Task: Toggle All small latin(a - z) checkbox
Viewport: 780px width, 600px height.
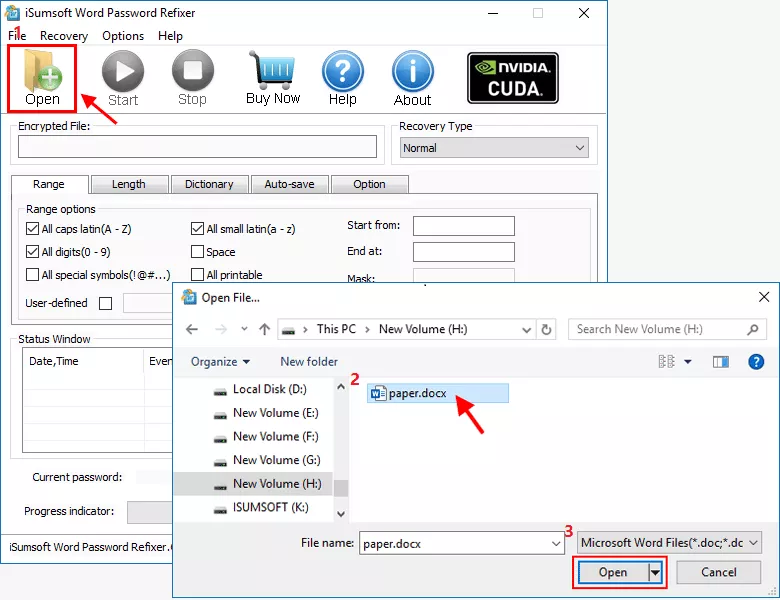Action: 197,229
